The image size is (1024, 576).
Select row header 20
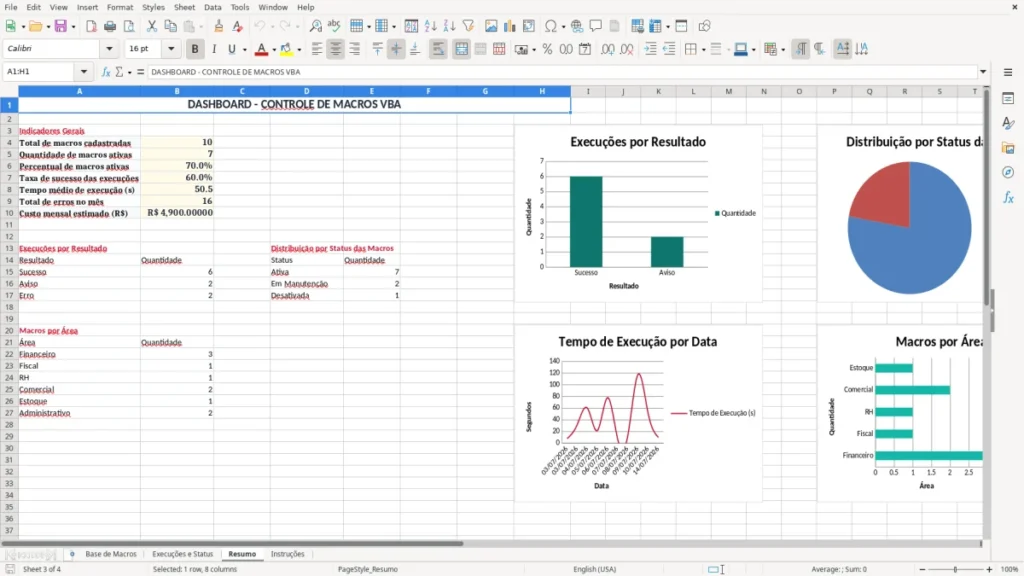[9, 330]
